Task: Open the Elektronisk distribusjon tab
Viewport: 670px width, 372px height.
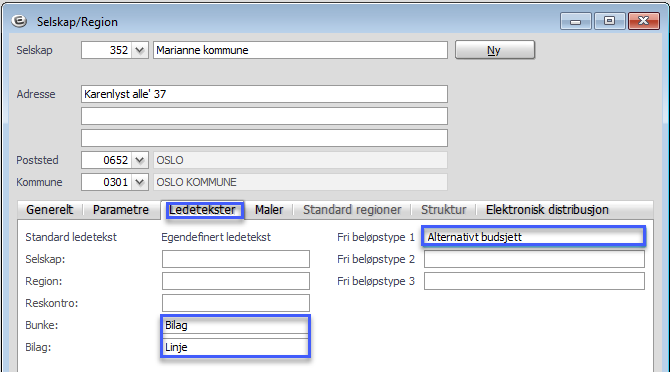Action: point(547,210)
